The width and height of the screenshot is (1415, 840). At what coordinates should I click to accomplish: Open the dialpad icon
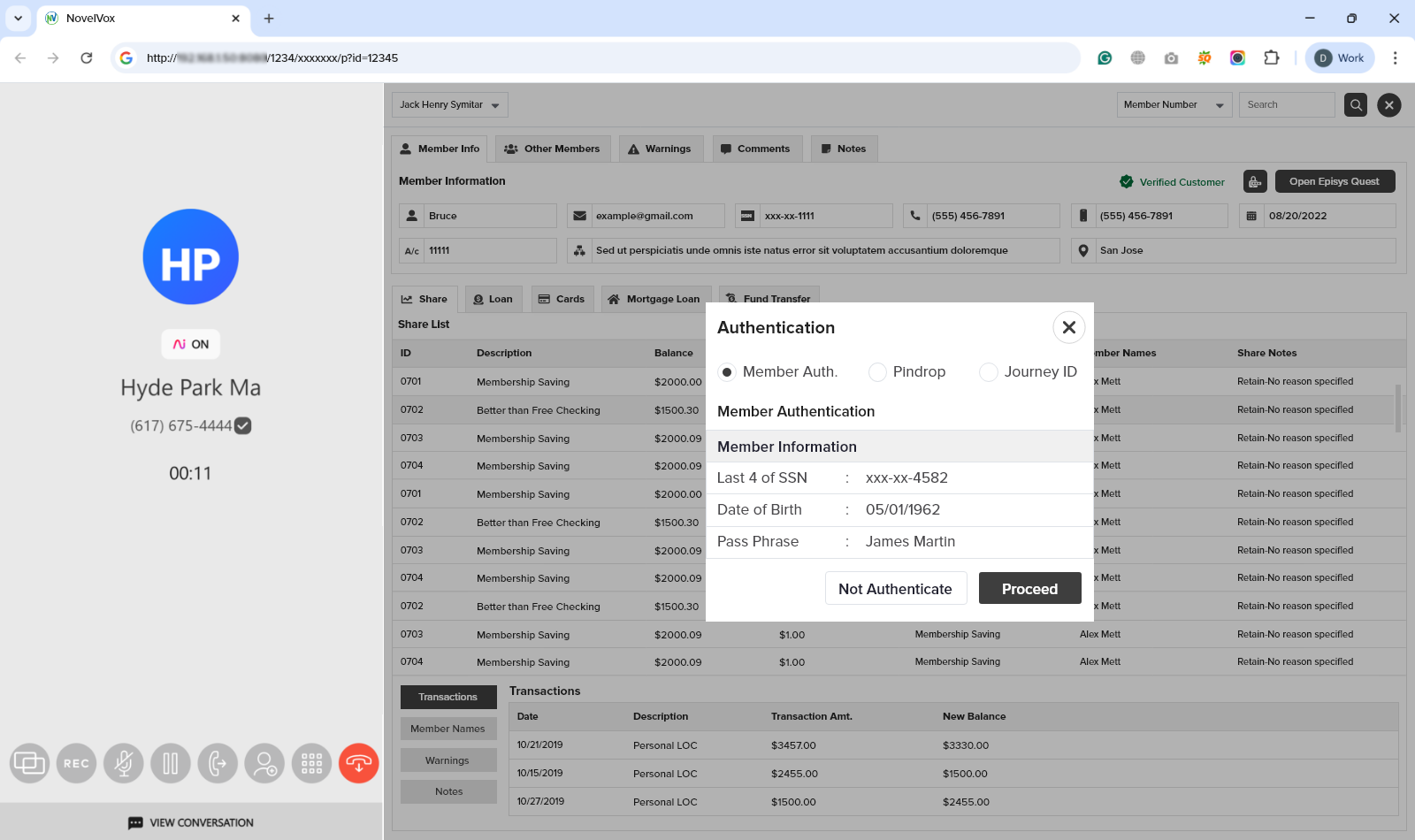click(x=311, y=763)
